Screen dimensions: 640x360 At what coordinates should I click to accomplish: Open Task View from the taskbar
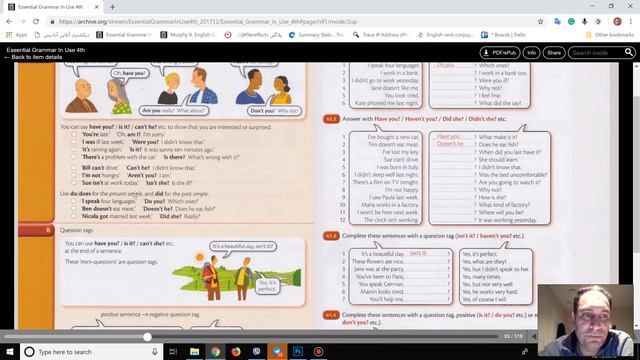click(x=173, y=351)
